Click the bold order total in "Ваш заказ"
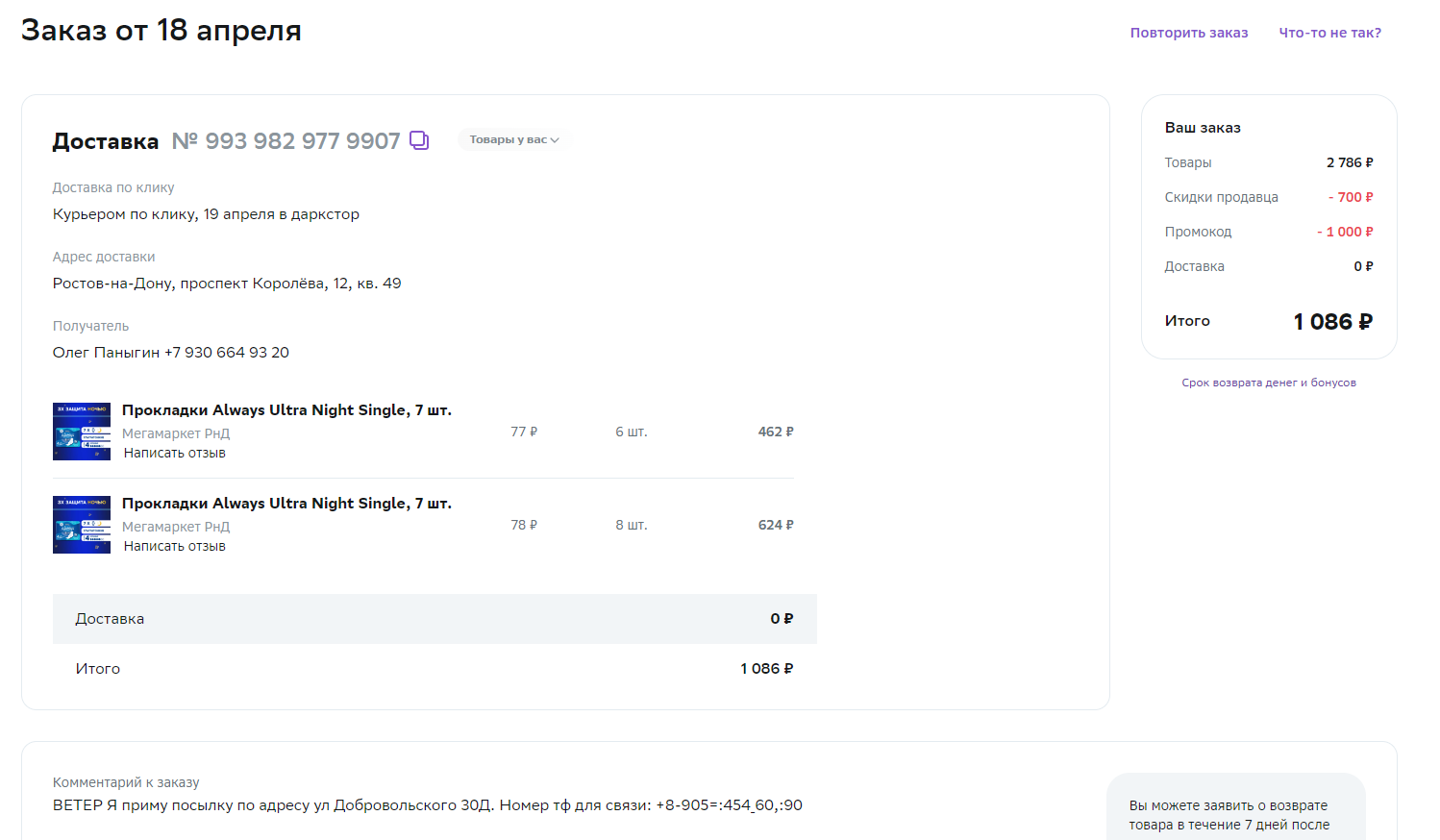Image resolution: width=1440 pixels, height=840 pixels. click(x=1332, y=322)
